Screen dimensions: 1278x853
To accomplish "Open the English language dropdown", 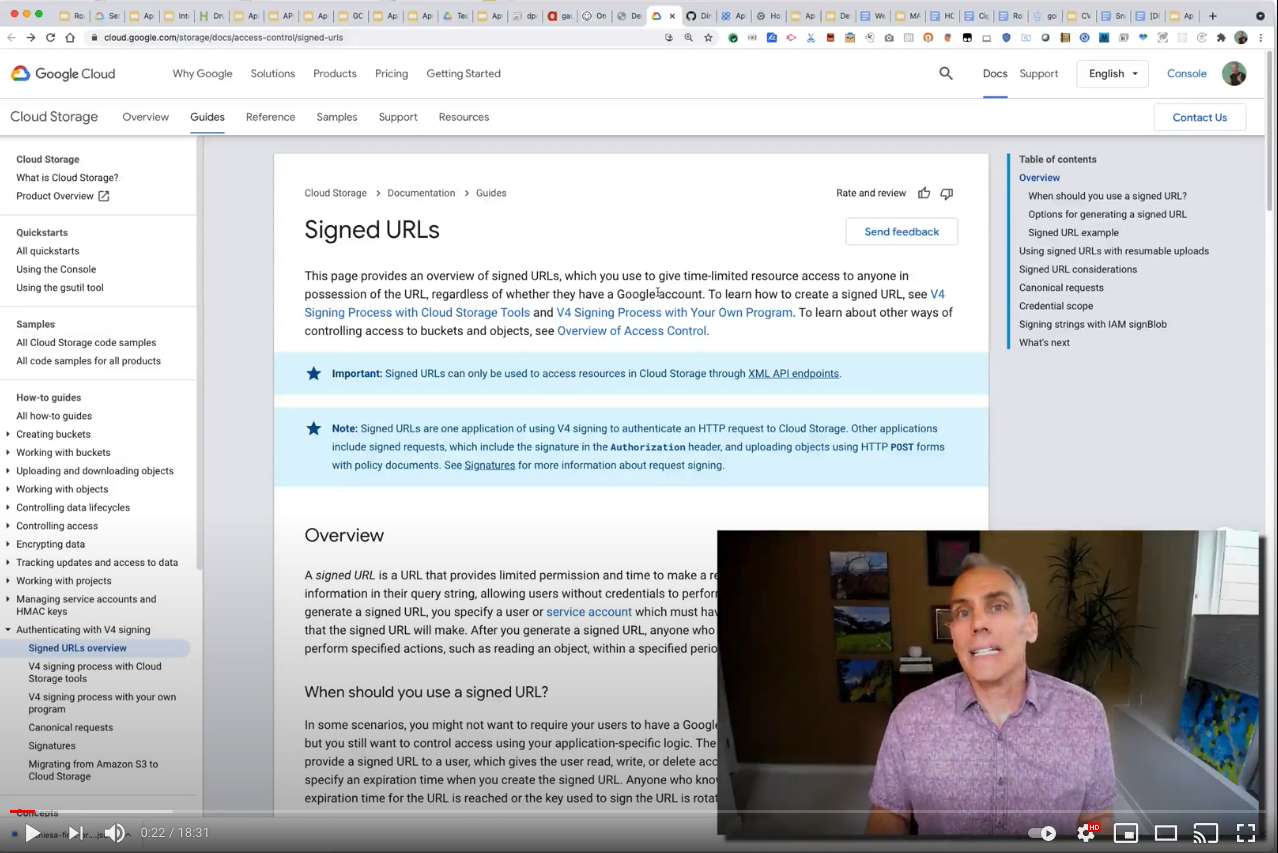I will tap(1112, 73).
